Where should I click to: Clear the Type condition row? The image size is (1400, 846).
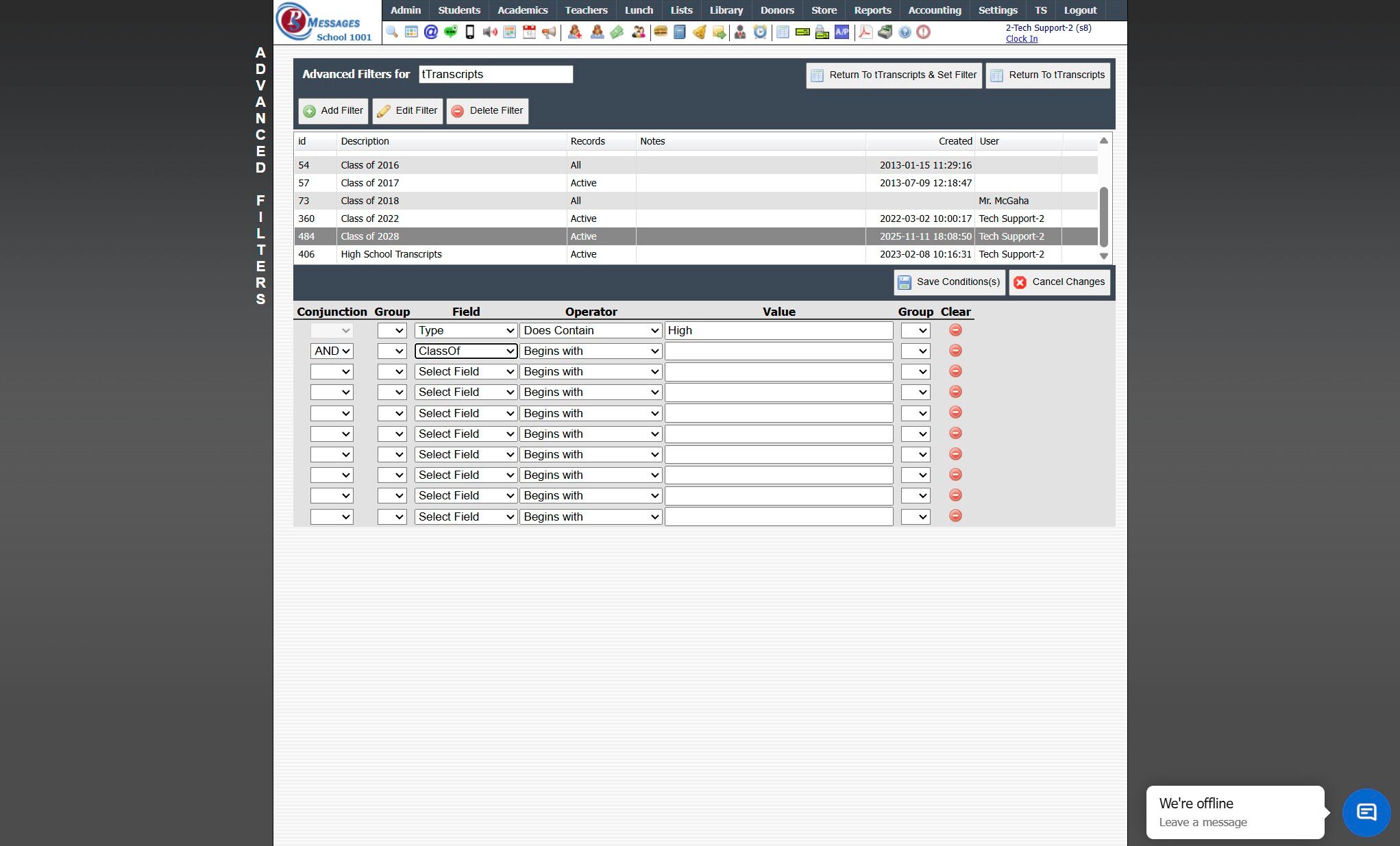(x=955, y=330)
